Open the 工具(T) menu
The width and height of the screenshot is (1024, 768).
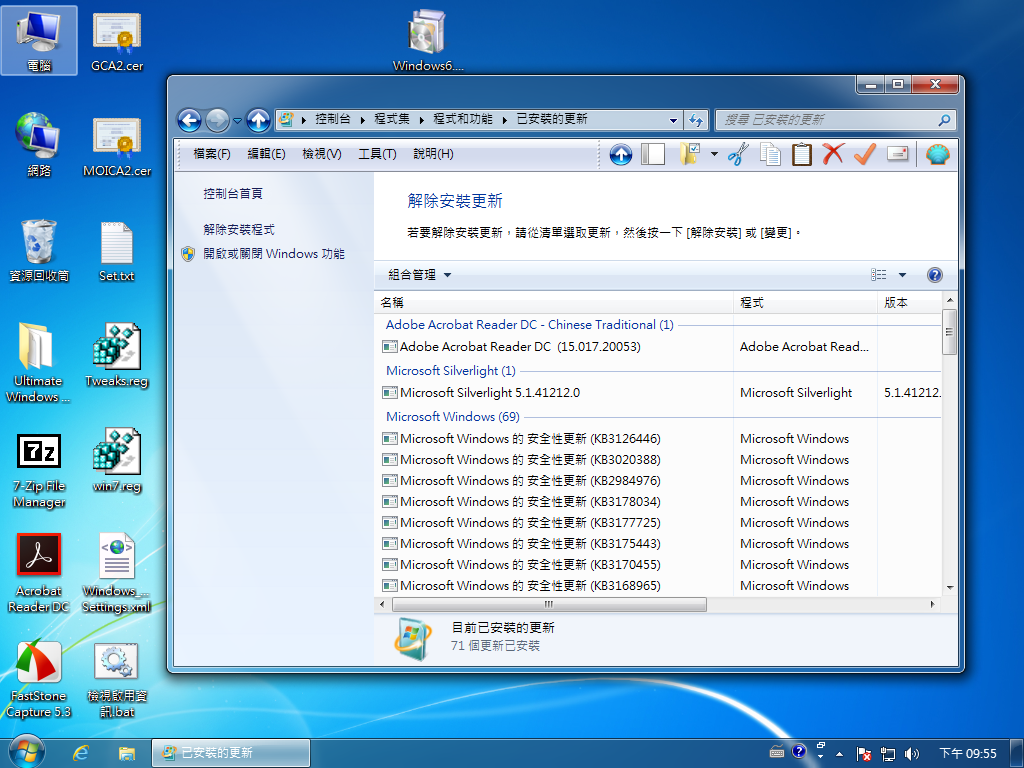377,154
